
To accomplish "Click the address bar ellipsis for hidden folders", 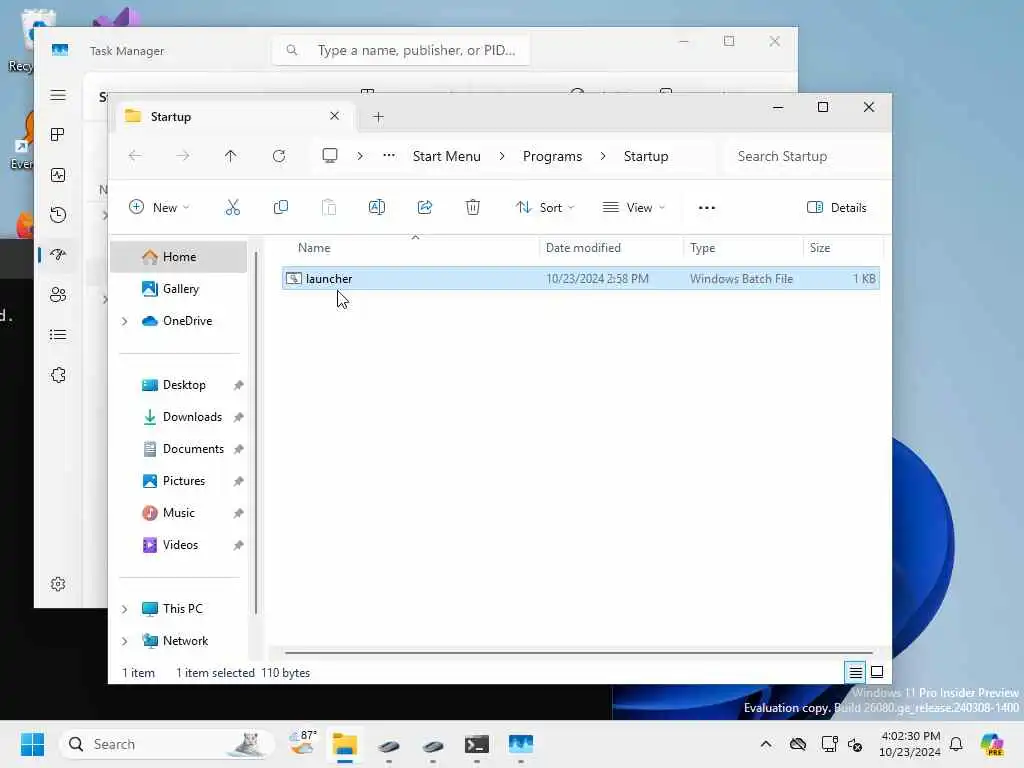I will pos(389,155).
